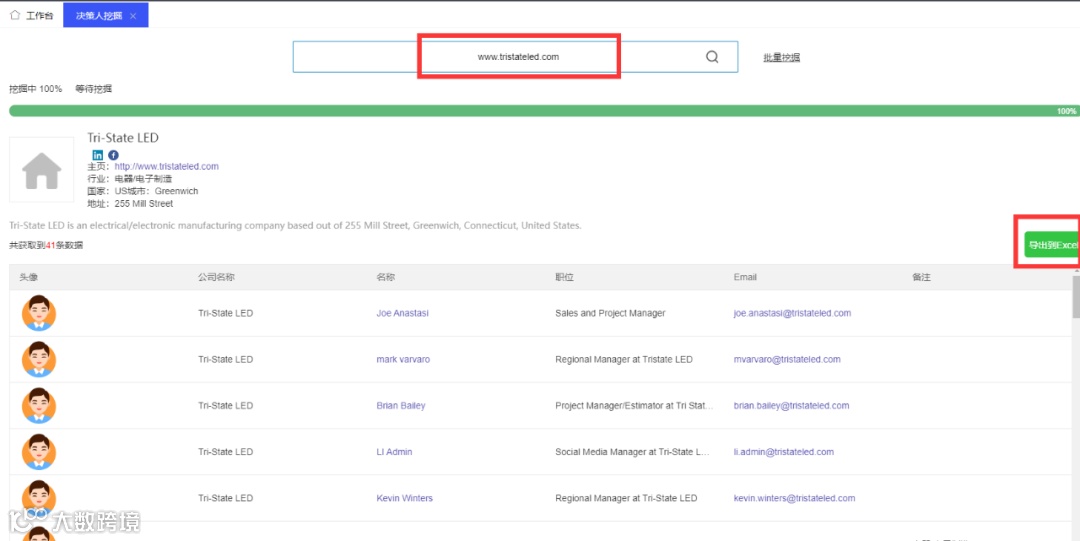This screenshot has width=1080, height=541.
Task: Open Tri-State LED Facebook icon
Action: tap(114, 155)
